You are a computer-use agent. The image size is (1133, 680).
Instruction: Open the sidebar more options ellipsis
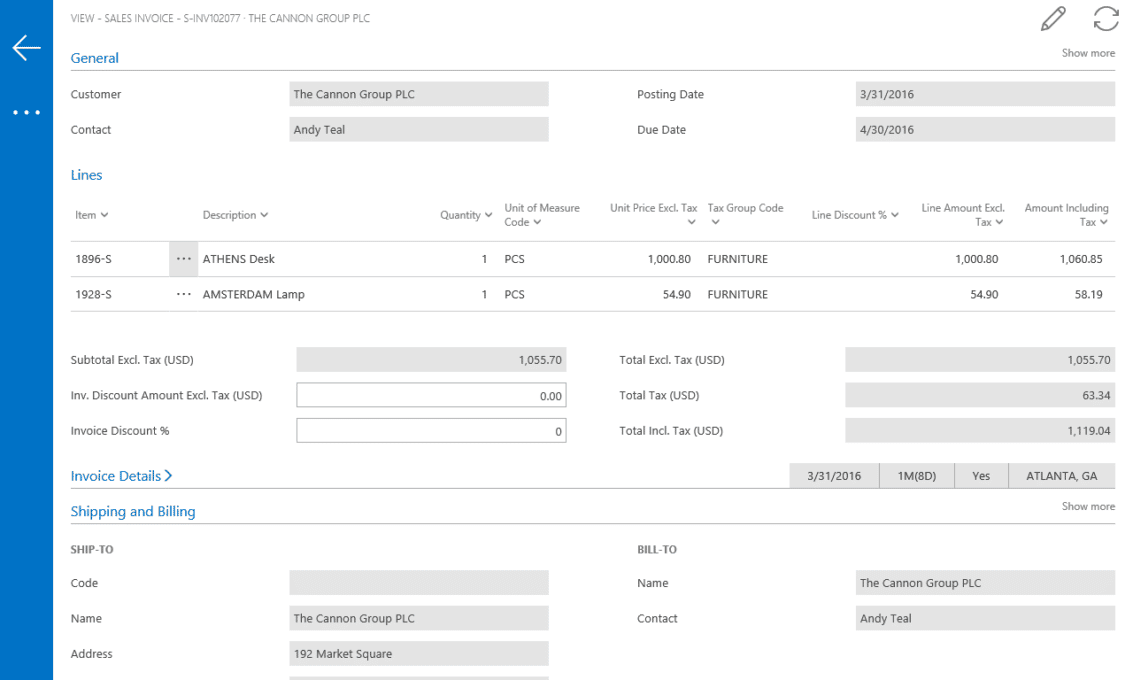click(26, 113)
